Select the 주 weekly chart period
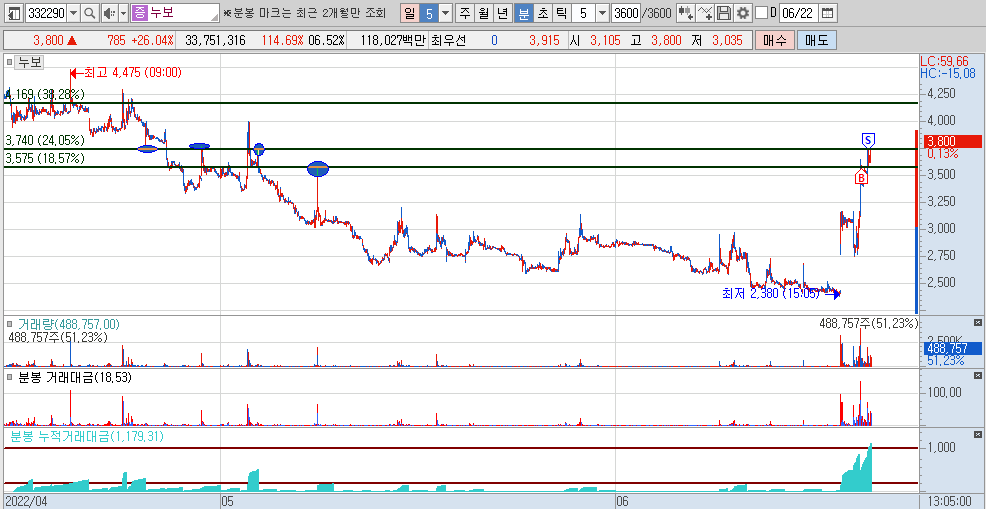 point(465,13)
